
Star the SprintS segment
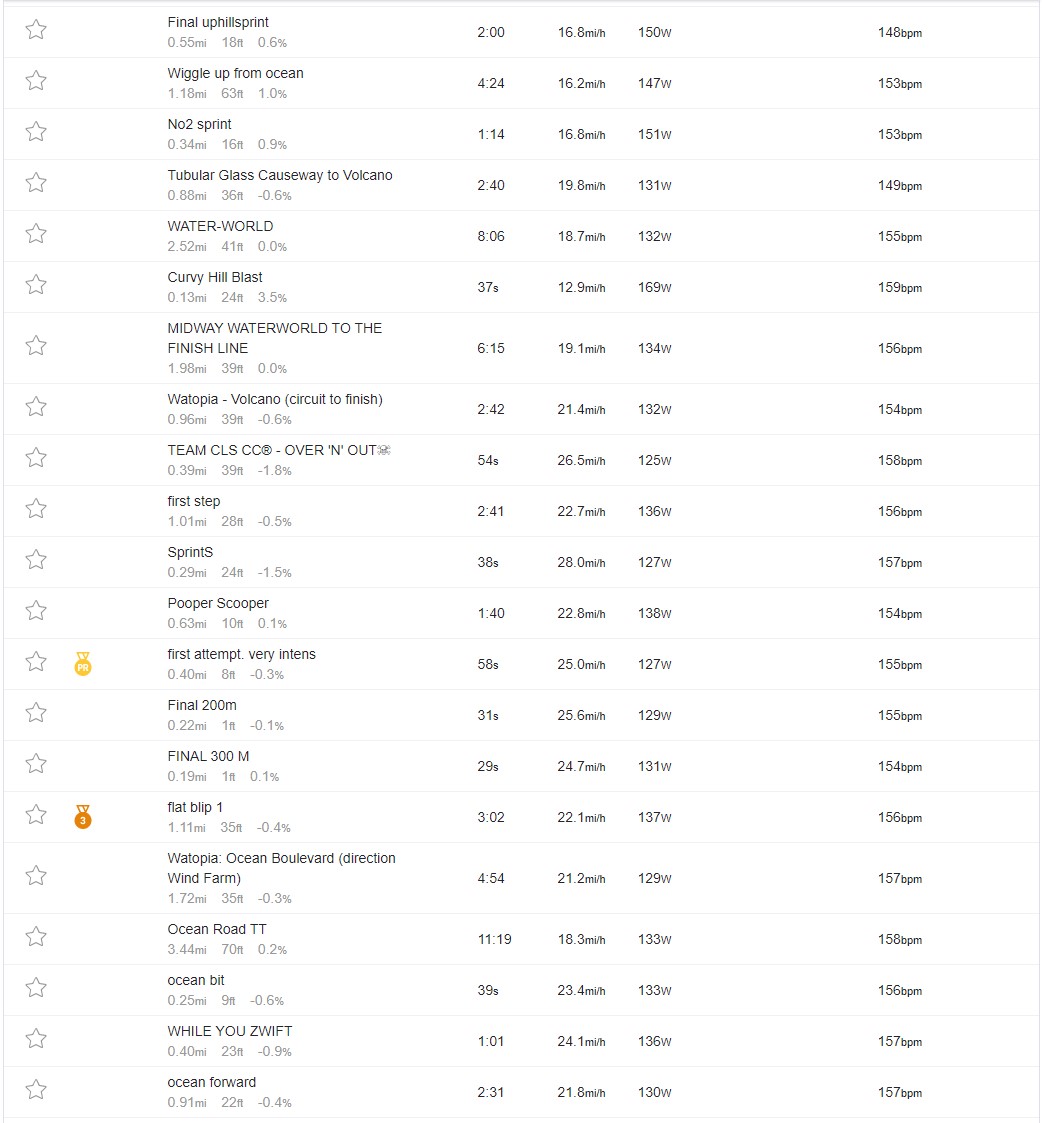36,560
